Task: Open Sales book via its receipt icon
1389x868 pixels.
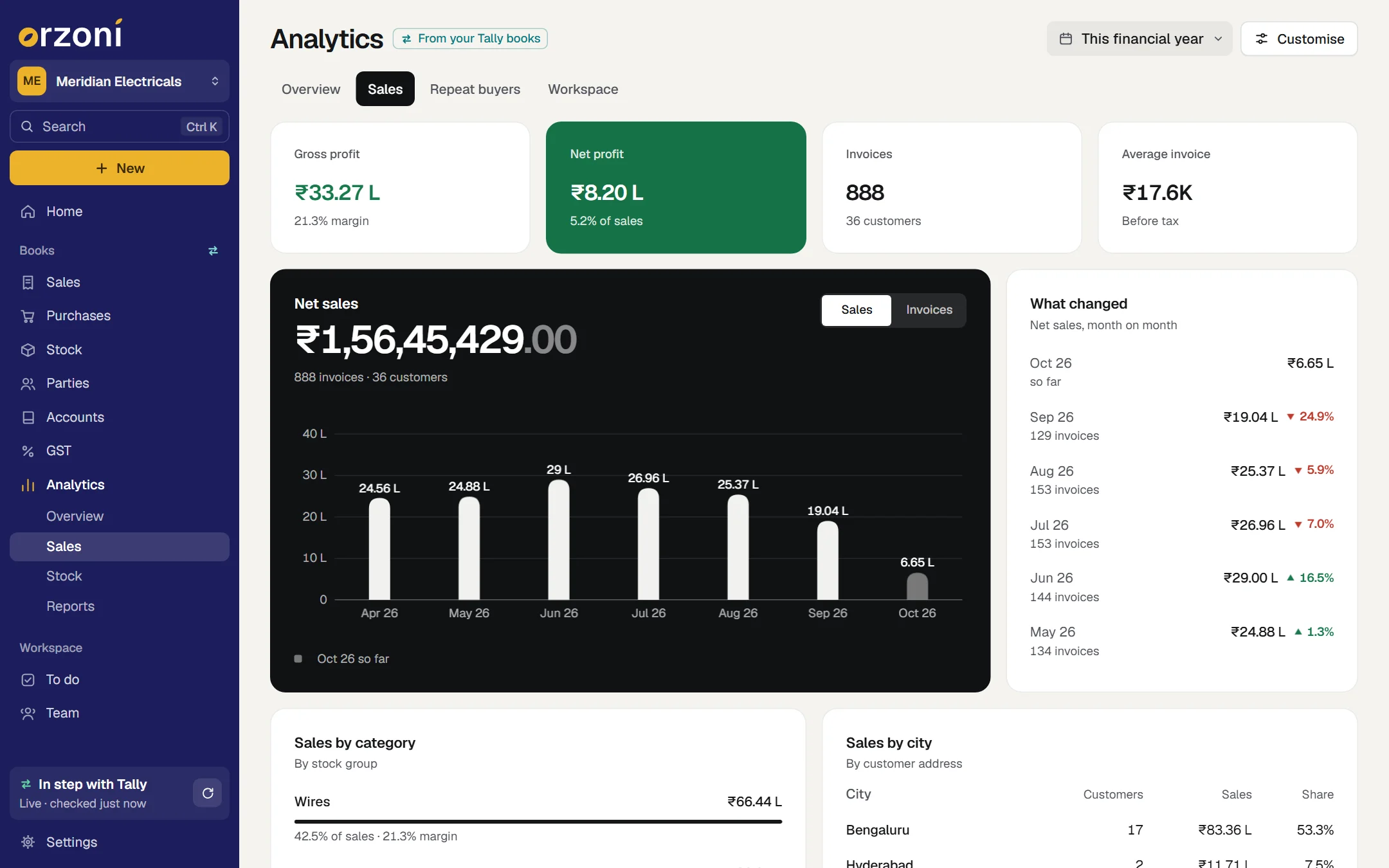Action: coord(28,282)
